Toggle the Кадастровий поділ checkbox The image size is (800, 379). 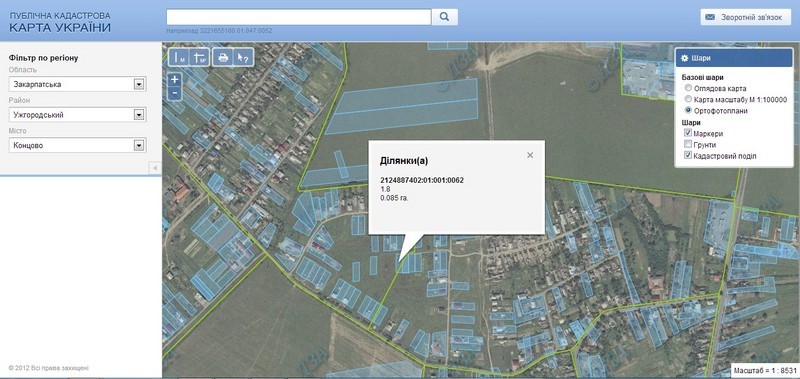pos(688,156)
